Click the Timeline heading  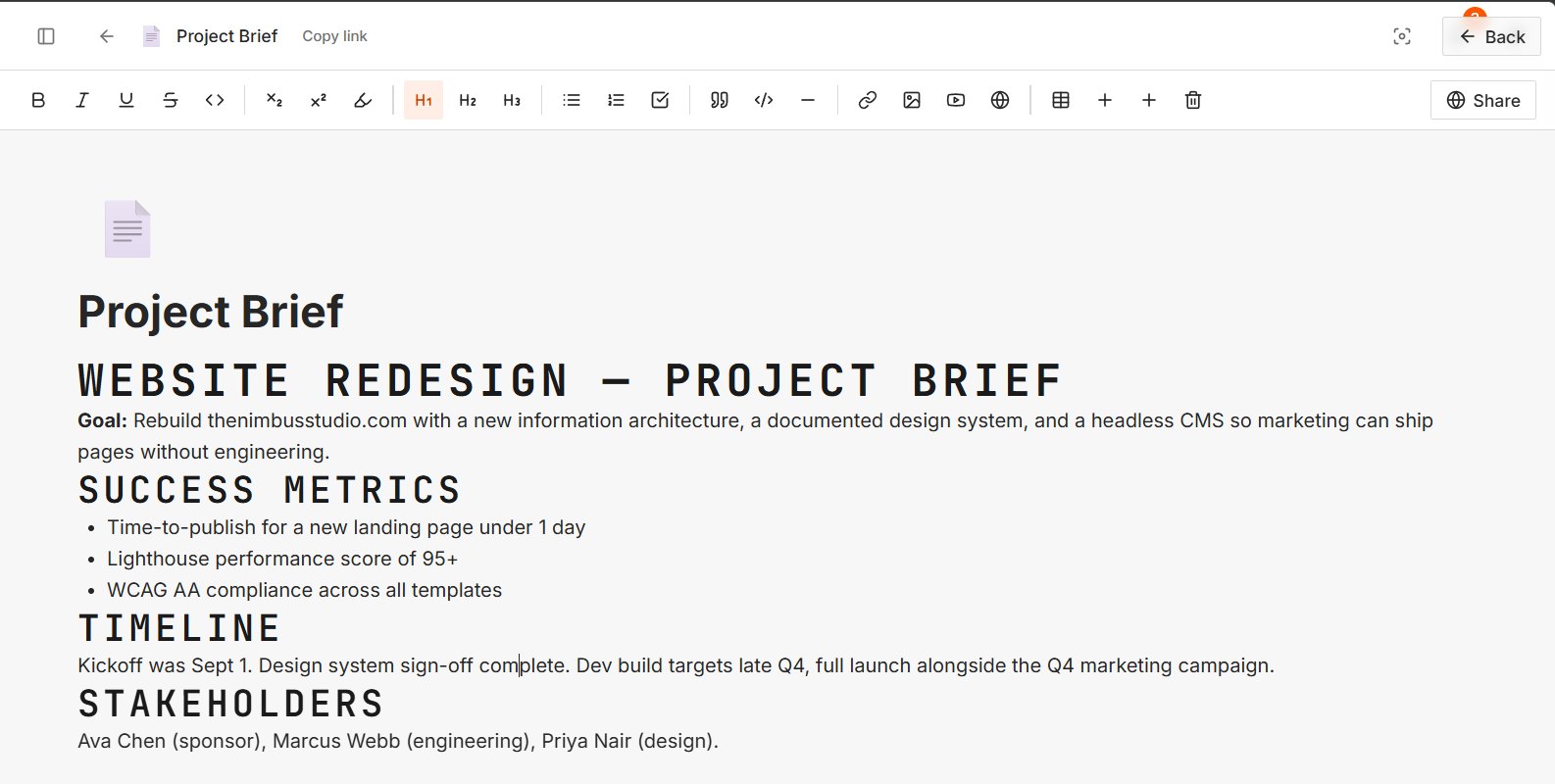[x=179, y=627]
